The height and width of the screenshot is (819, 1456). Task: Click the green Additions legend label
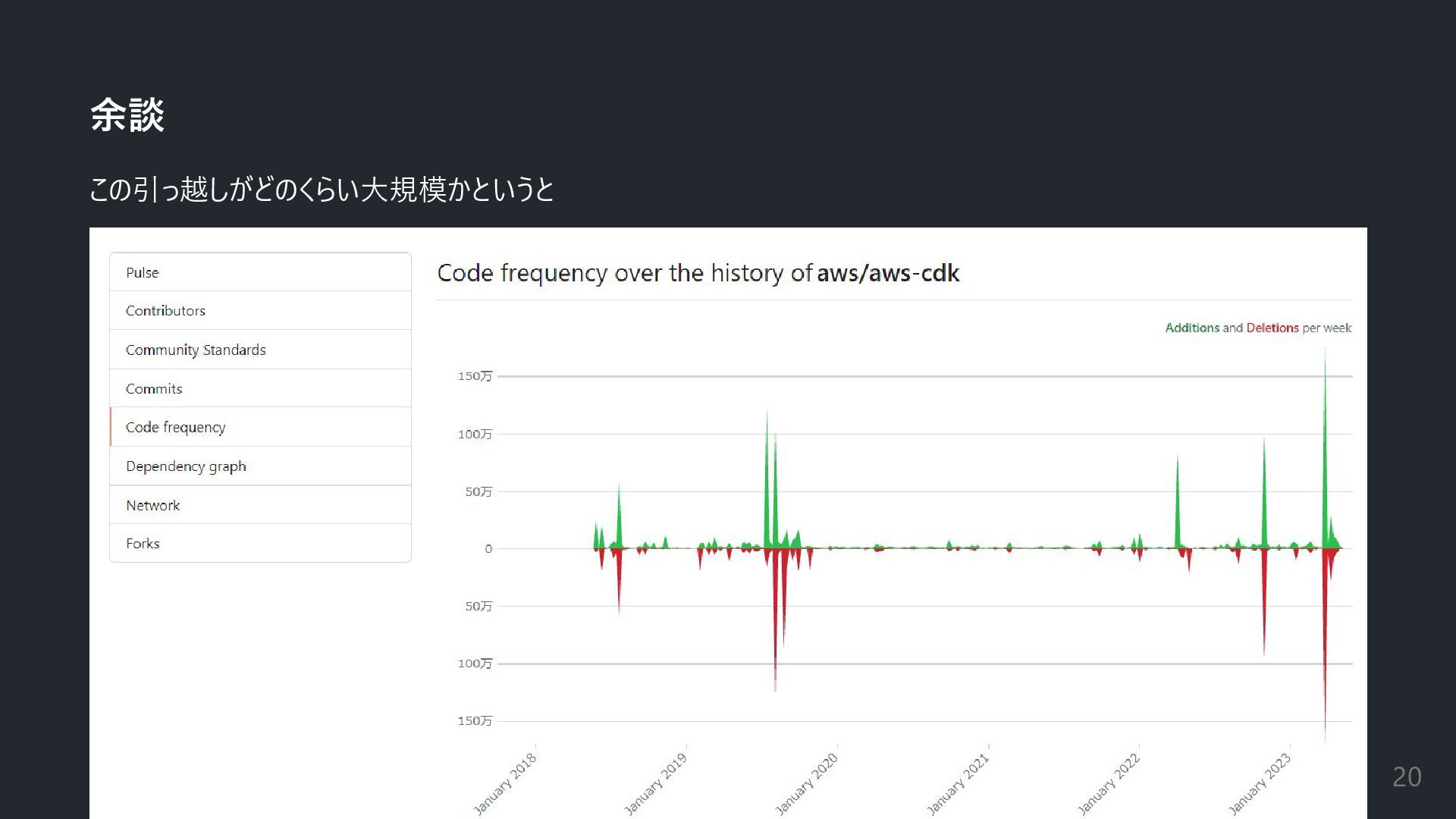point(1192,328)
